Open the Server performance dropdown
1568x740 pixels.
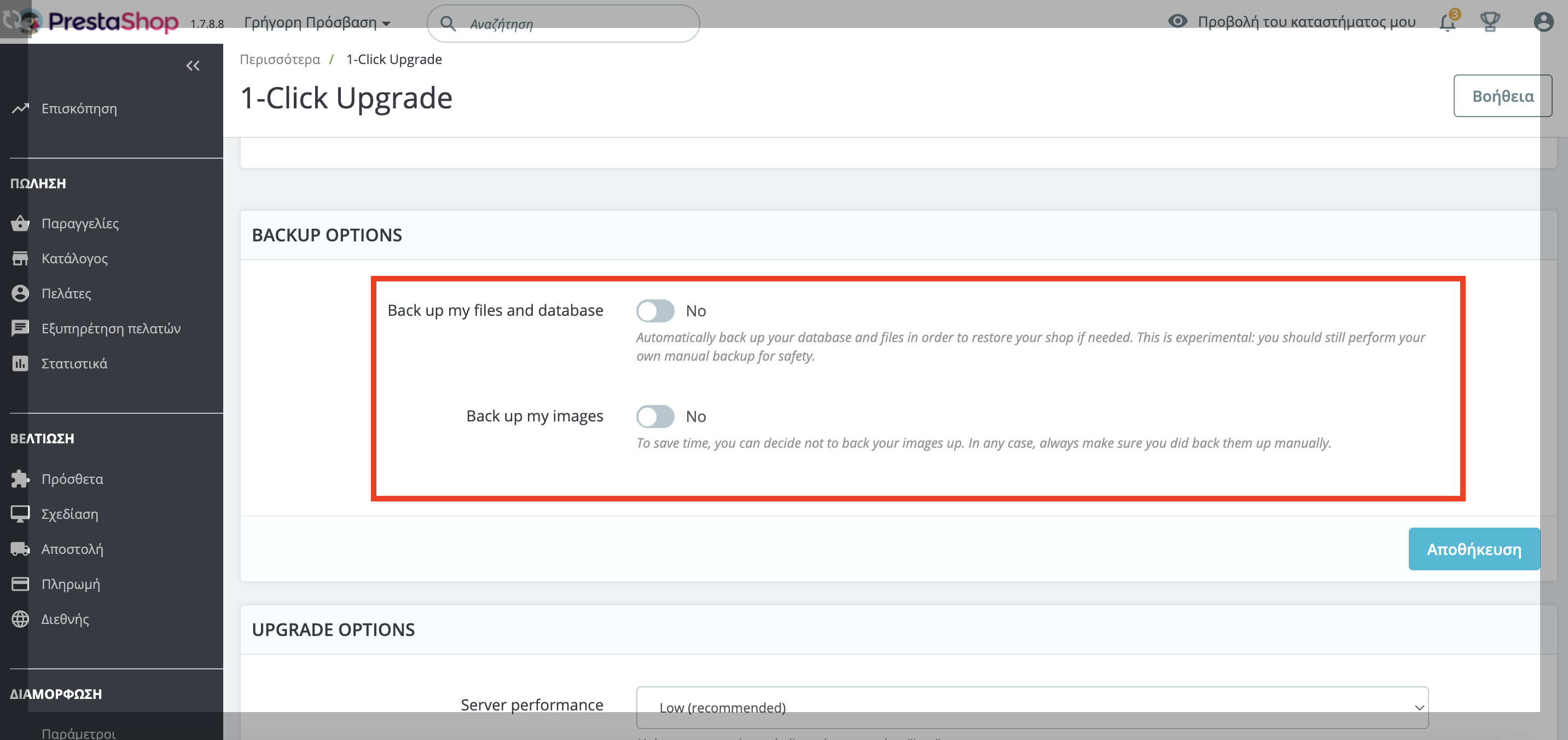click(1032, 707)
